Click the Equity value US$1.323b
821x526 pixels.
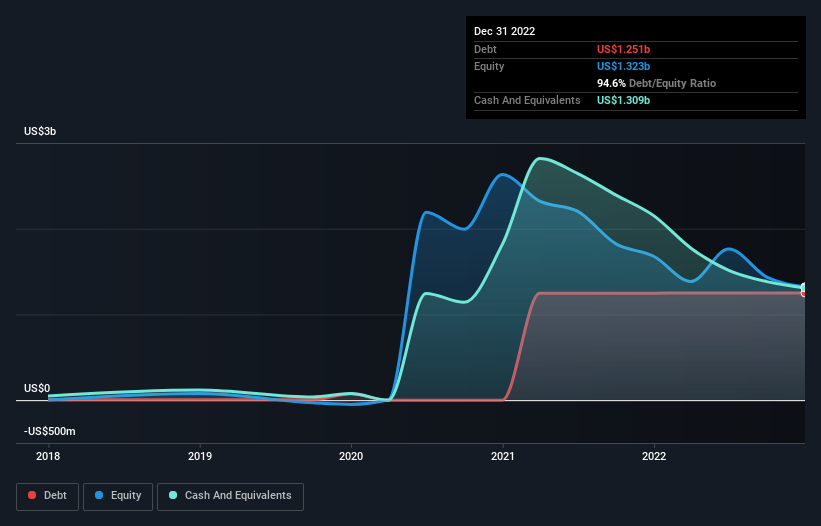[623, 66]
